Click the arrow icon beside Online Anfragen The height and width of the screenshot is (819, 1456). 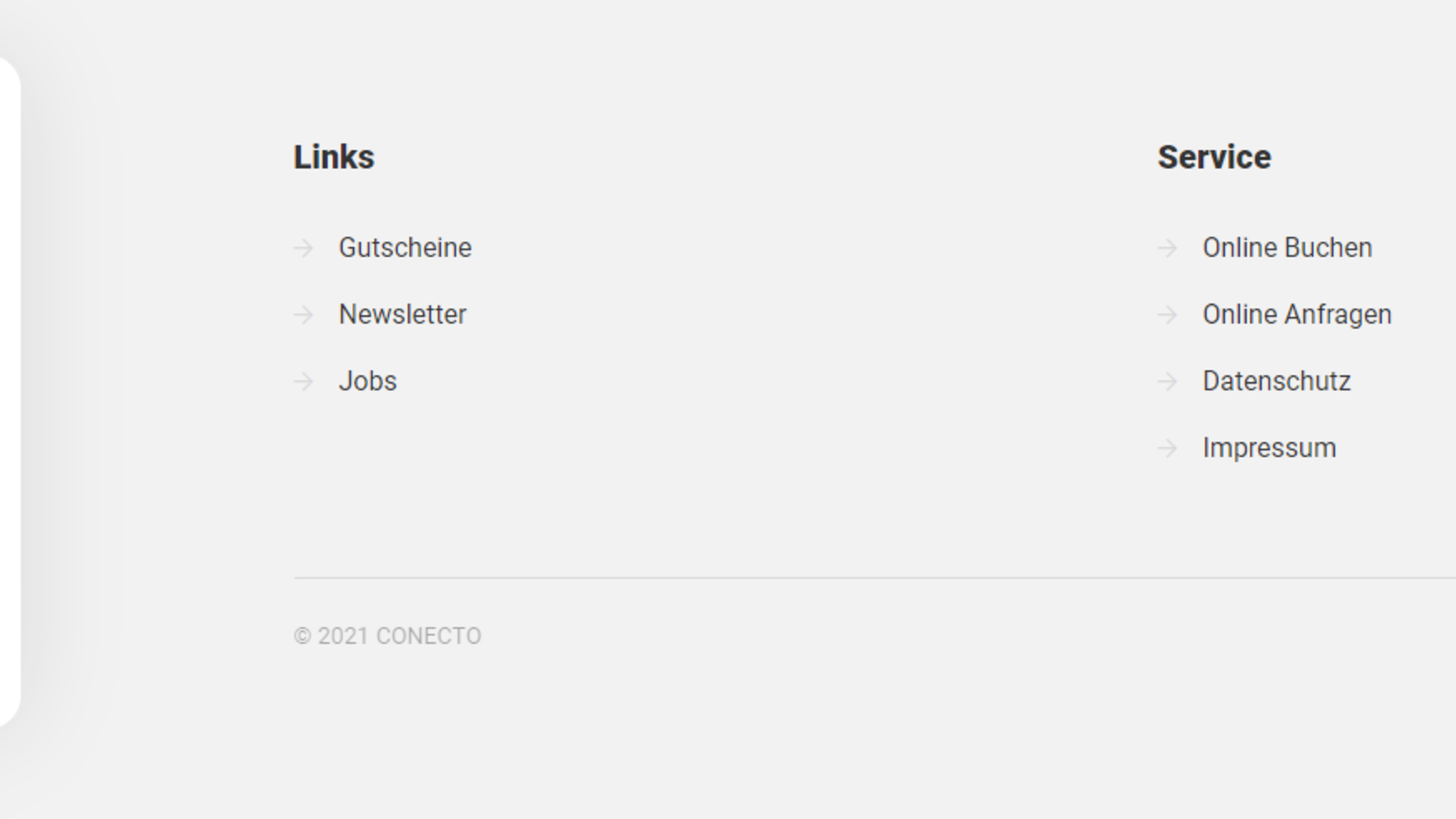(x=1167, y=315)
